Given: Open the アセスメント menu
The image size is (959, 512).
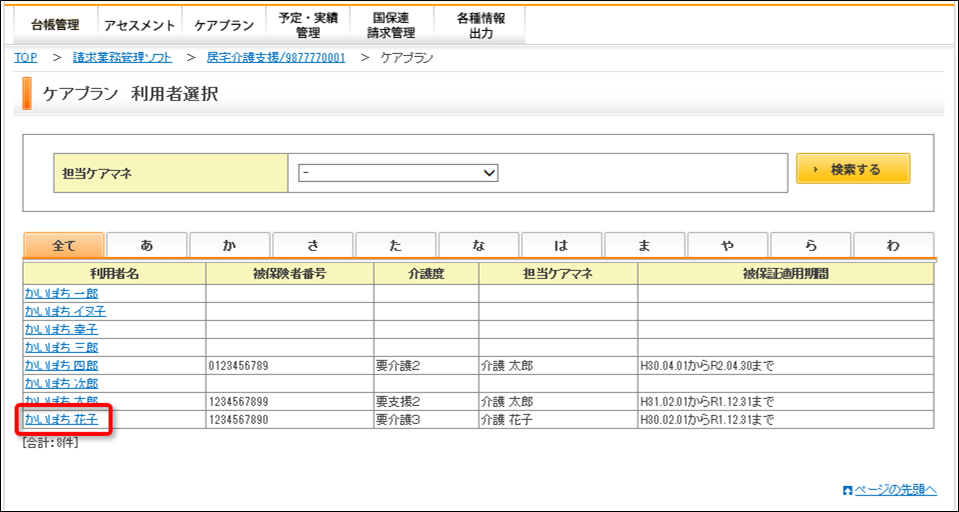Looking at the screenshot, I should point(139,26).
